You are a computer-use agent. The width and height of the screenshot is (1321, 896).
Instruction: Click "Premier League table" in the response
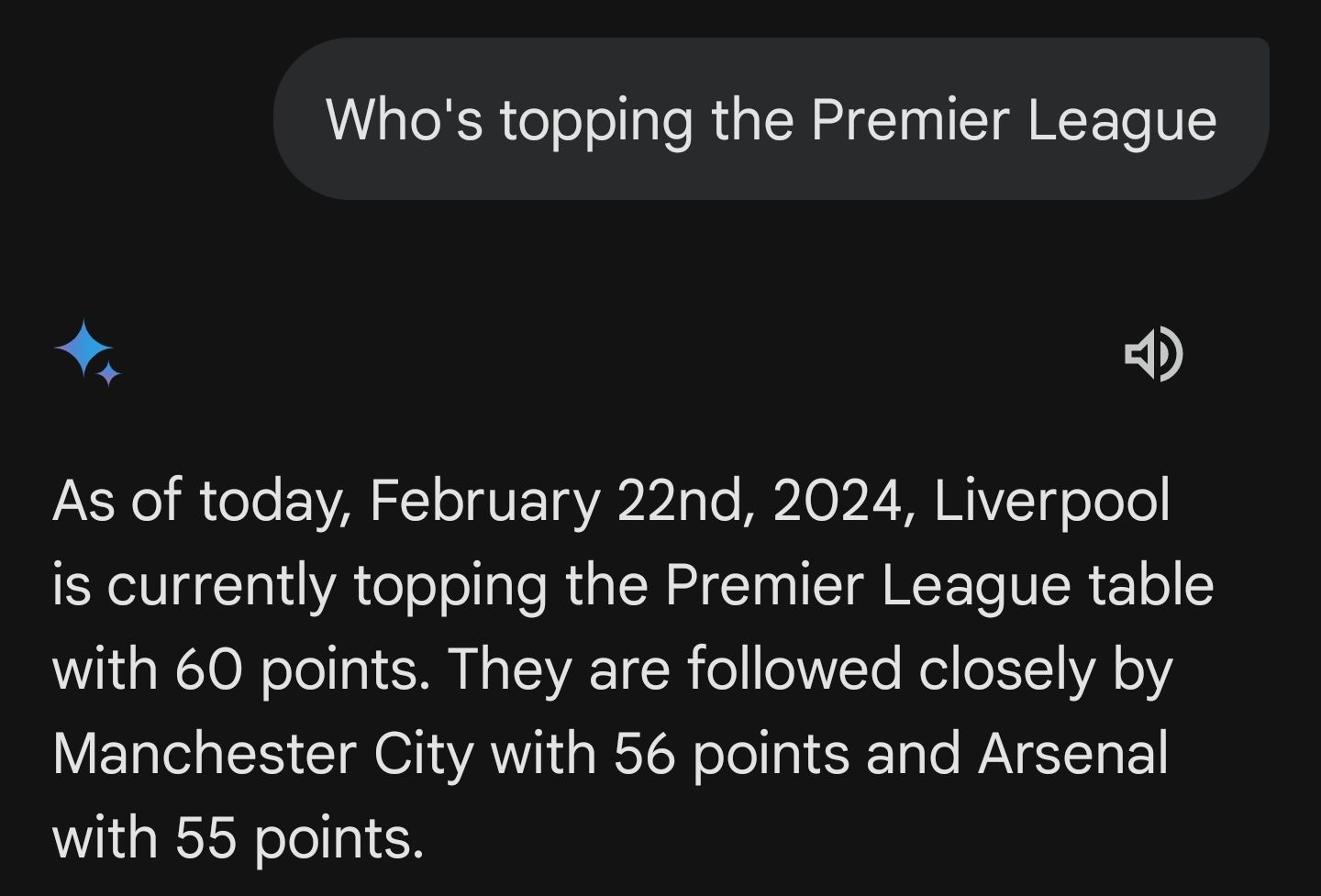pos(938,585)
